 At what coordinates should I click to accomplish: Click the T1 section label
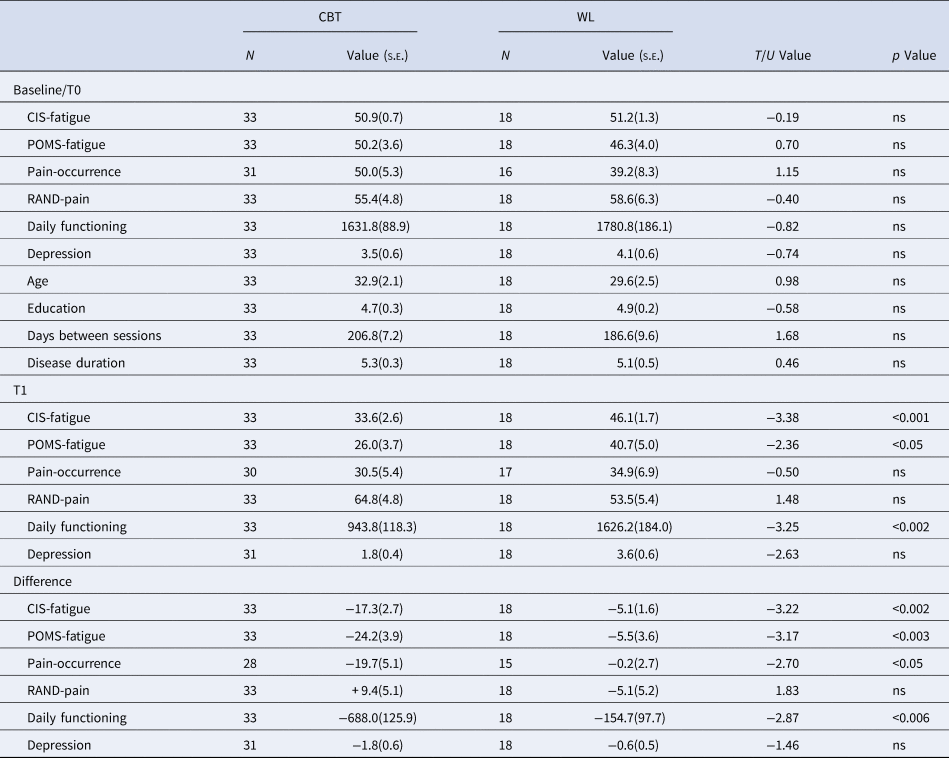point(20,390)
